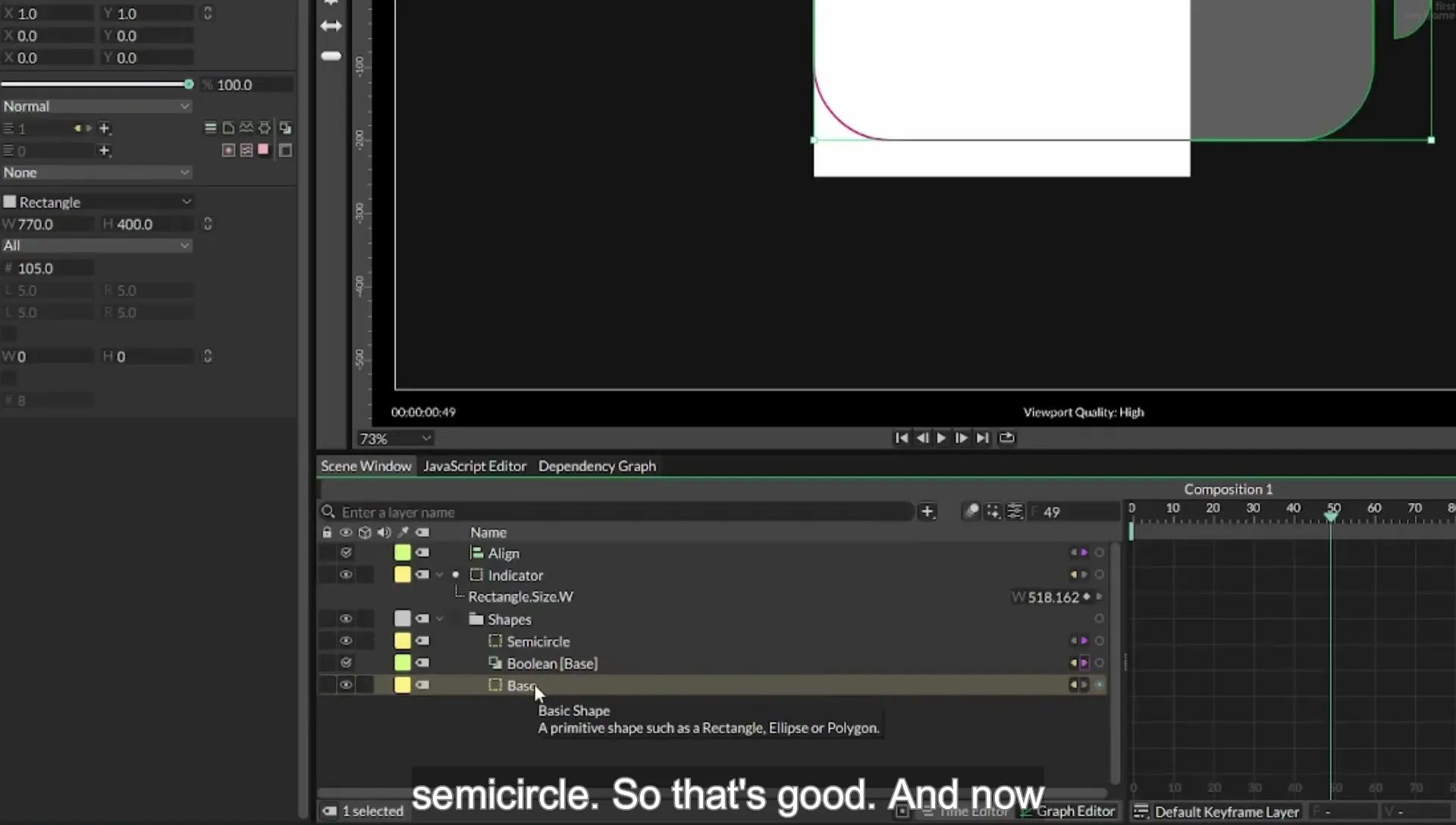Open the Normal blend mode dropdown

(96, 106)
